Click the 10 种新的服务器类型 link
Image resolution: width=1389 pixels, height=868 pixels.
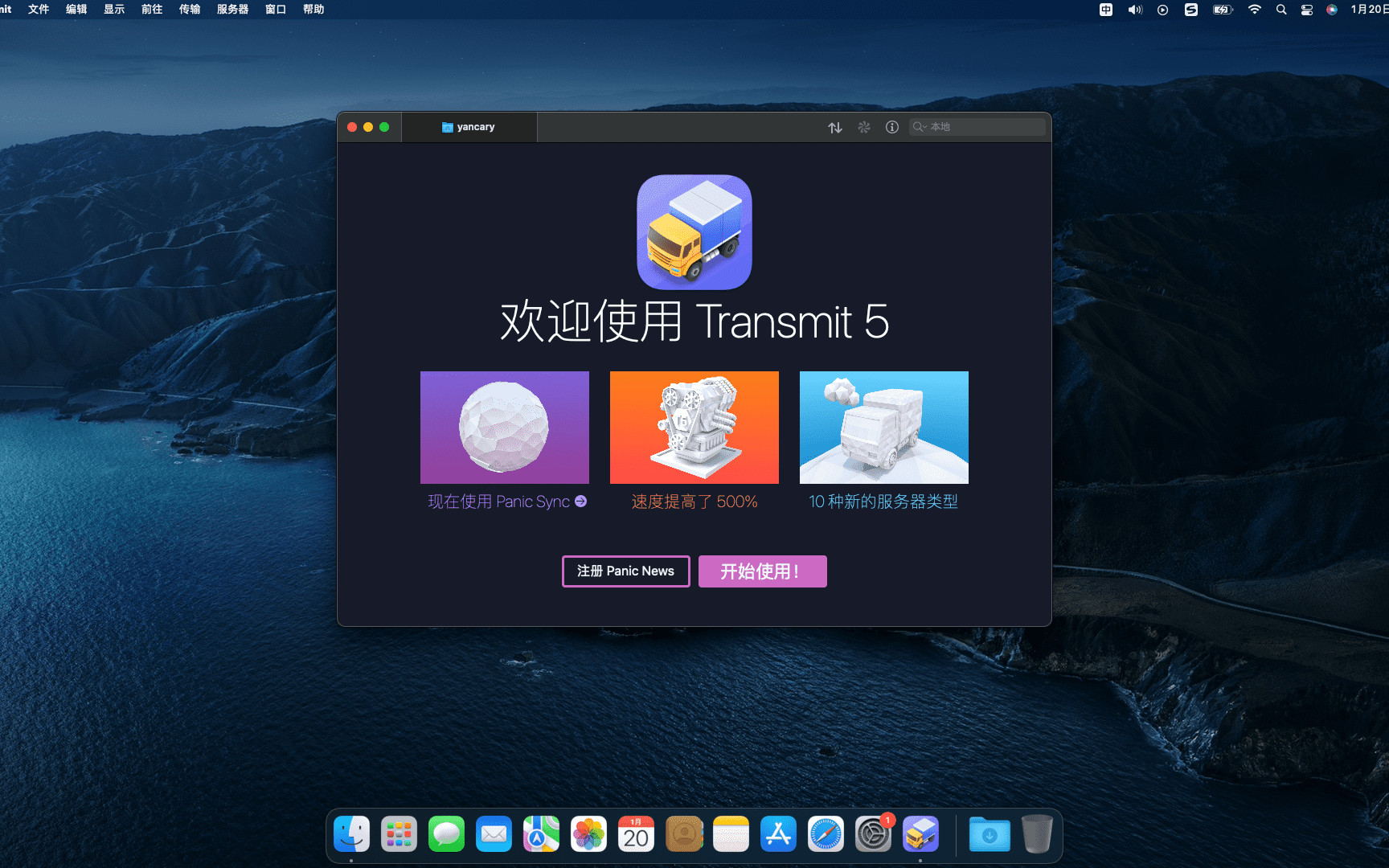point(883,502)
